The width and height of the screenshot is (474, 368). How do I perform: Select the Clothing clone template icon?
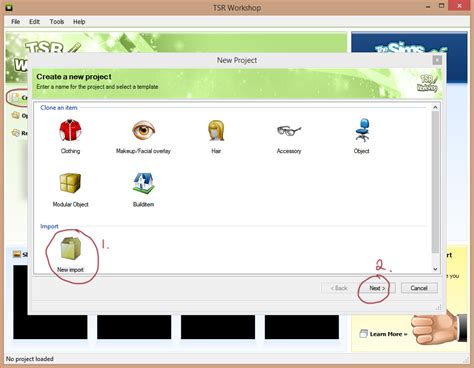click(70, 130)
